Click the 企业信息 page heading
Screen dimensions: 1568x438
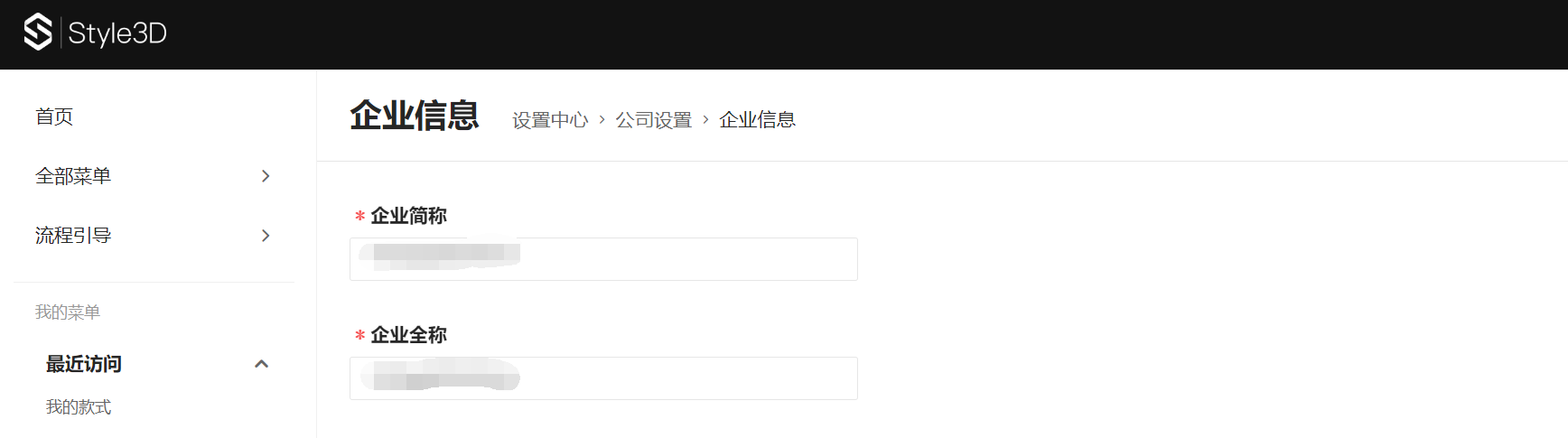(415, 116)
